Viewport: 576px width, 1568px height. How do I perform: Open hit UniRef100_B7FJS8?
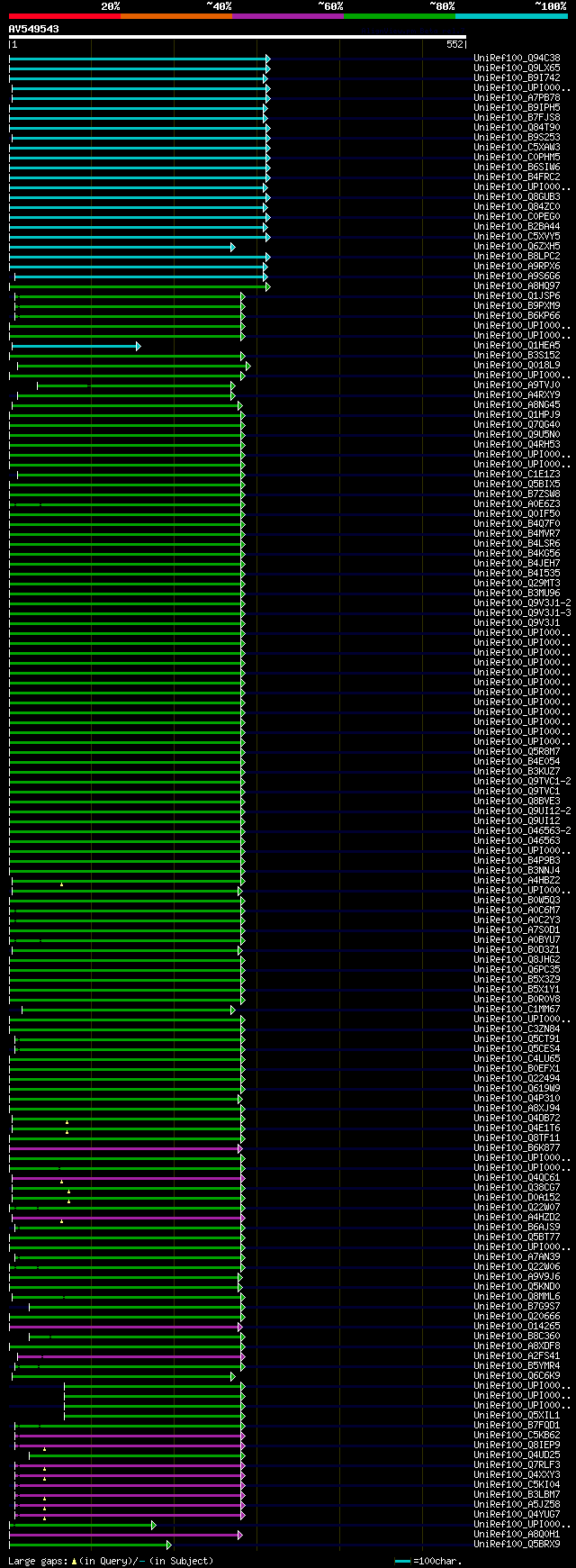click(517, 118)
